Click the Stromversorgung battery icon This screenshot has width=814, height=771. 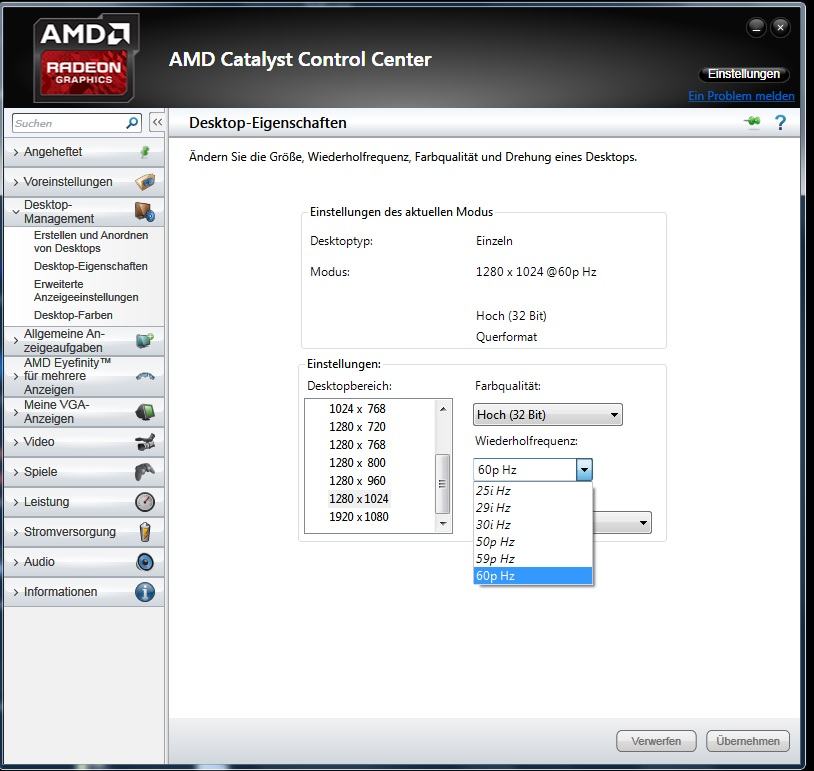pos(145,532)
